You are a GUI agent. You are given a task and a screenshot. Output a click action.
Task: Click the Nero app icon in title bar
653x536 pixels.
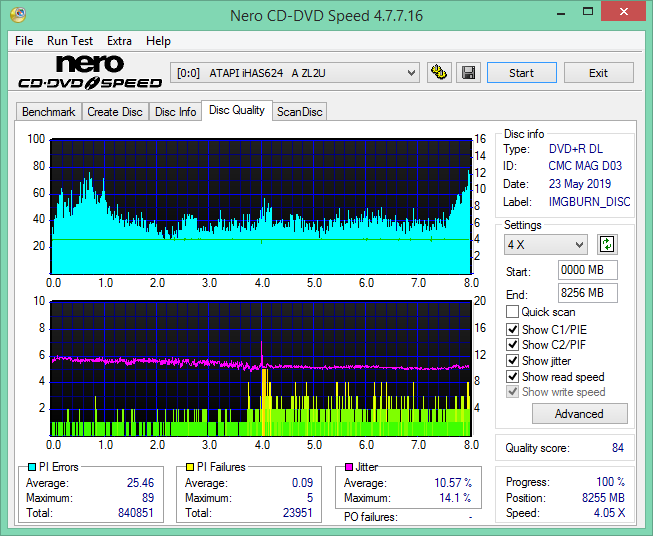pyautogui.click(x=18, y=15)
